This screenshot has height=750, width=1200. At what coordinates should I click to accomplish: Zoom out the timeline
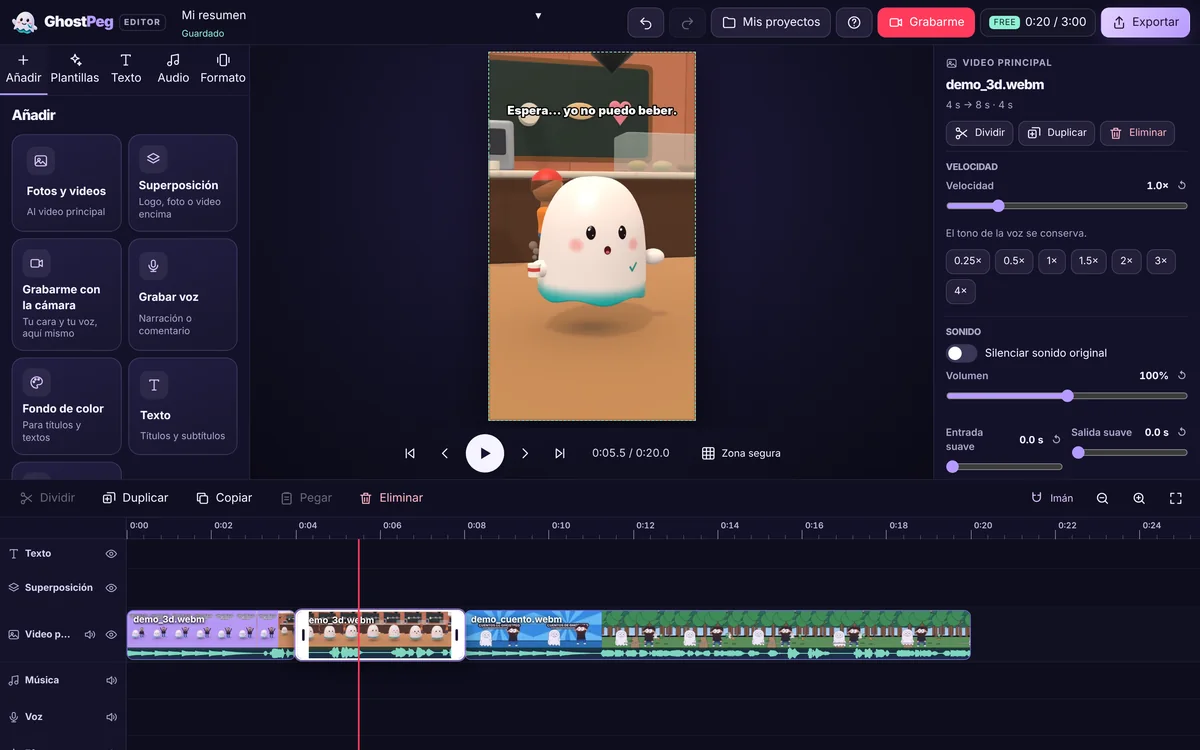point(1102,498)
